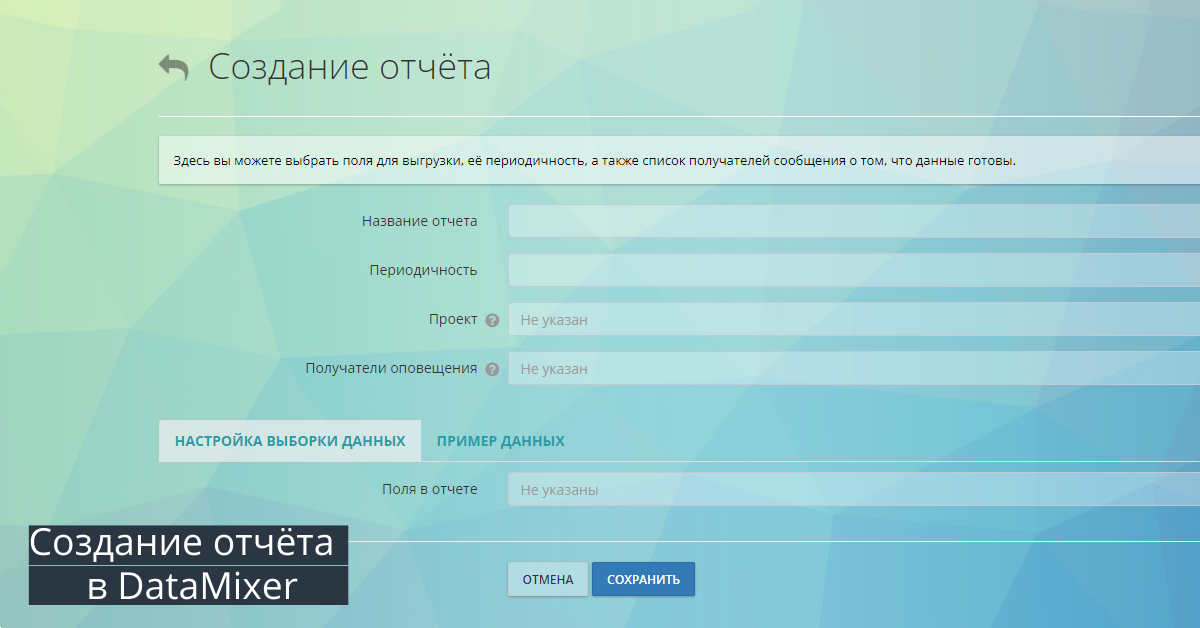
Task: Click the Создание отчёта в DataMixer caption
Action: [x=188, y=563]
